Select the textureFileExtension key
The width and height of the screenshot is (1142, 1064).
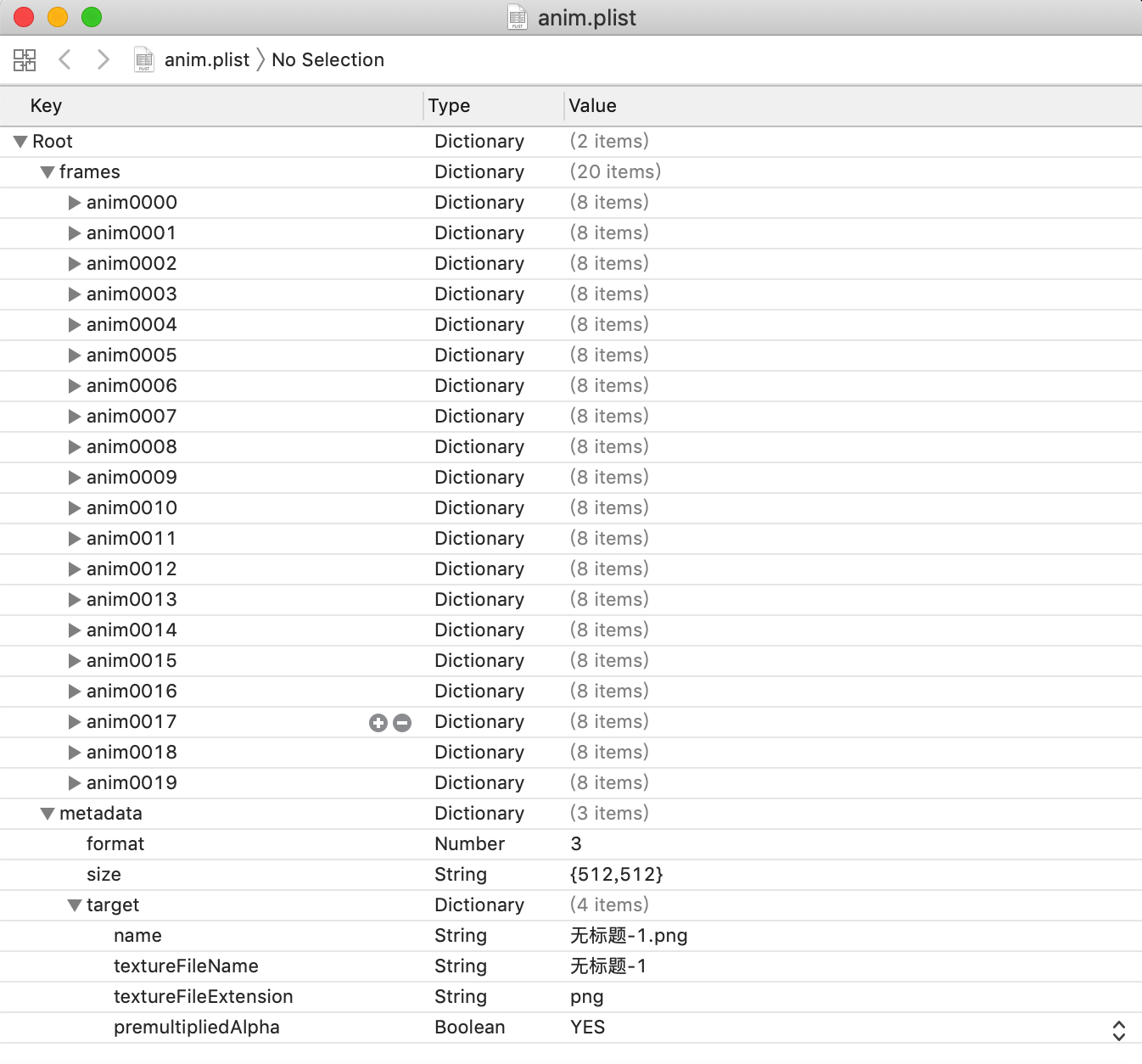tap(204, 997)
